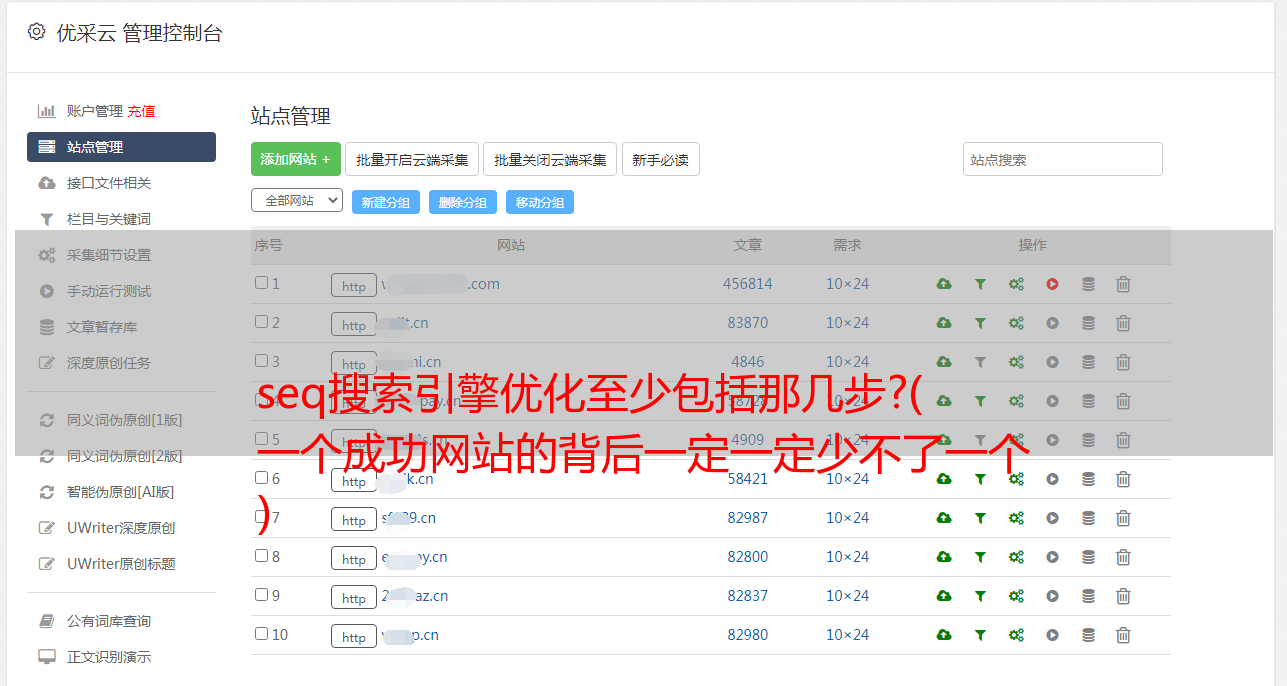Click the gears icon in row 10
The image size is (1287, 686).
click(x=1016, y=635)
